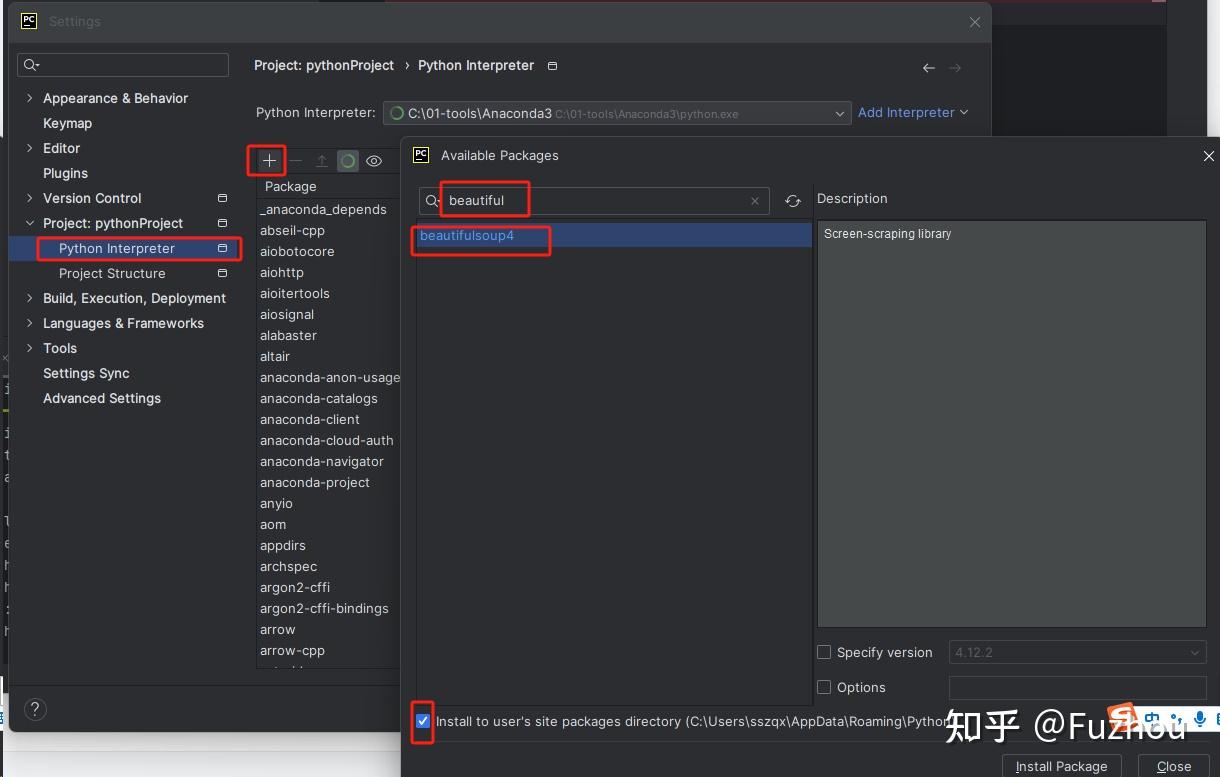1220x777 pixels.
Task: Uncheck install to user's site packages directory
Action: 422,721
